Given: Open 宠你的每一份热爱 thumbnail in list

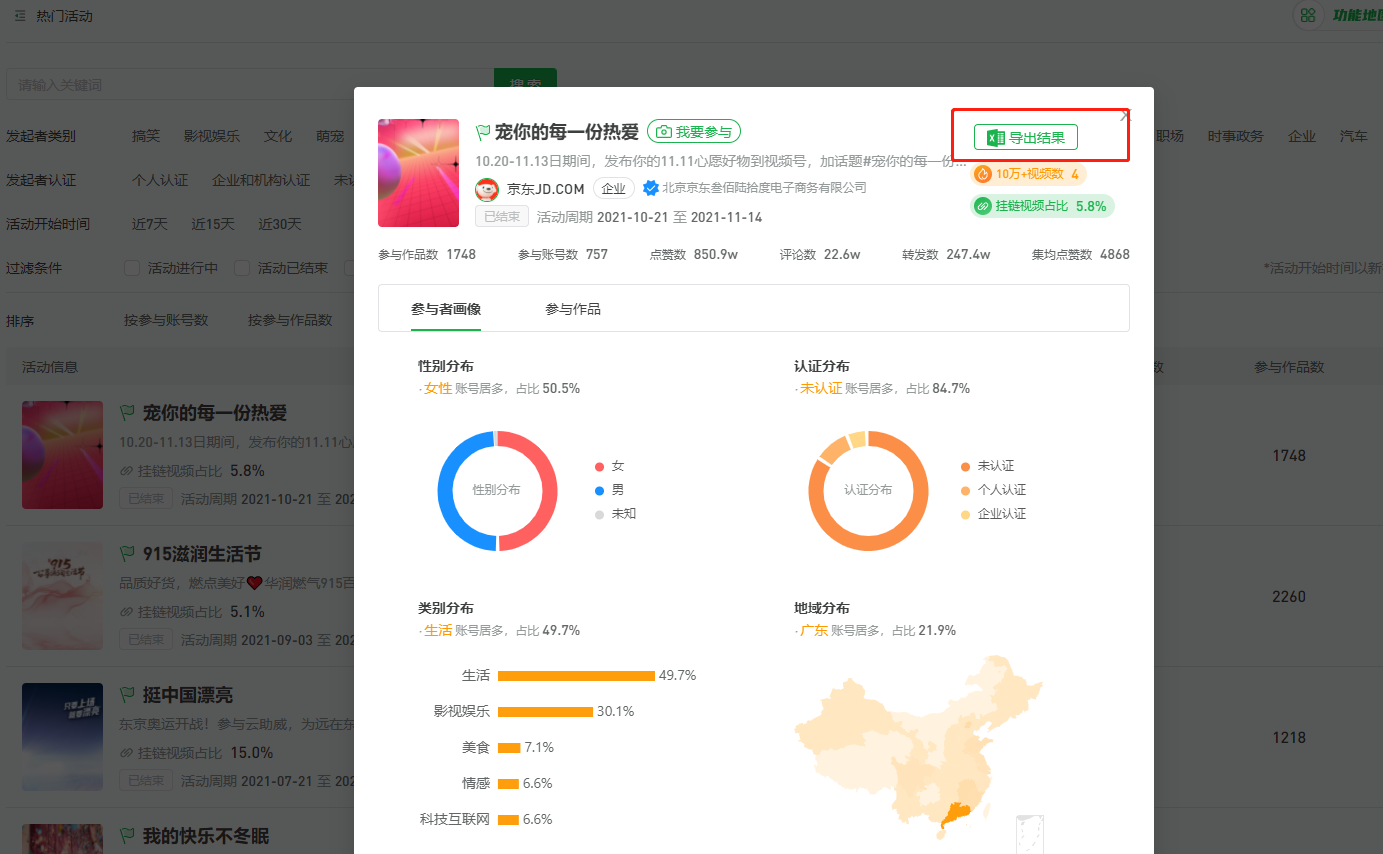Looking at the screenshot, I should point(63,455).
